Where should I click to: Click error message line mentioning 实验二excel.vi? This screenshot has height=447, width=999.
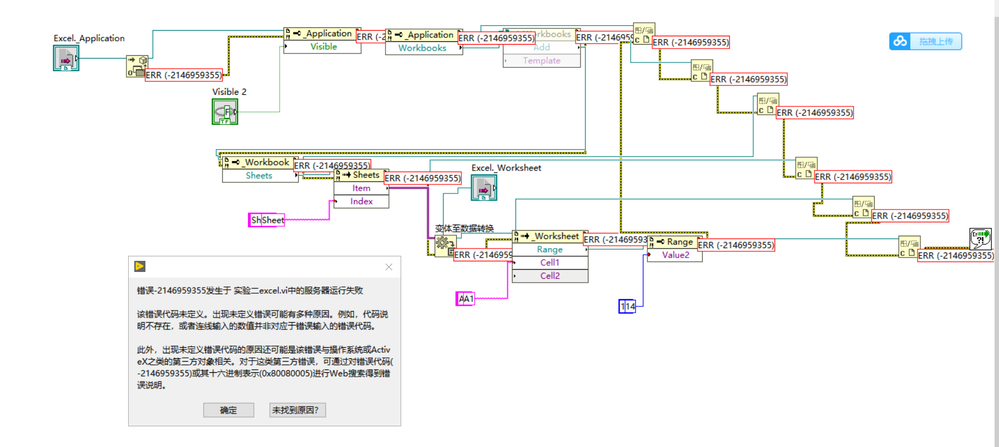point(250,290)
